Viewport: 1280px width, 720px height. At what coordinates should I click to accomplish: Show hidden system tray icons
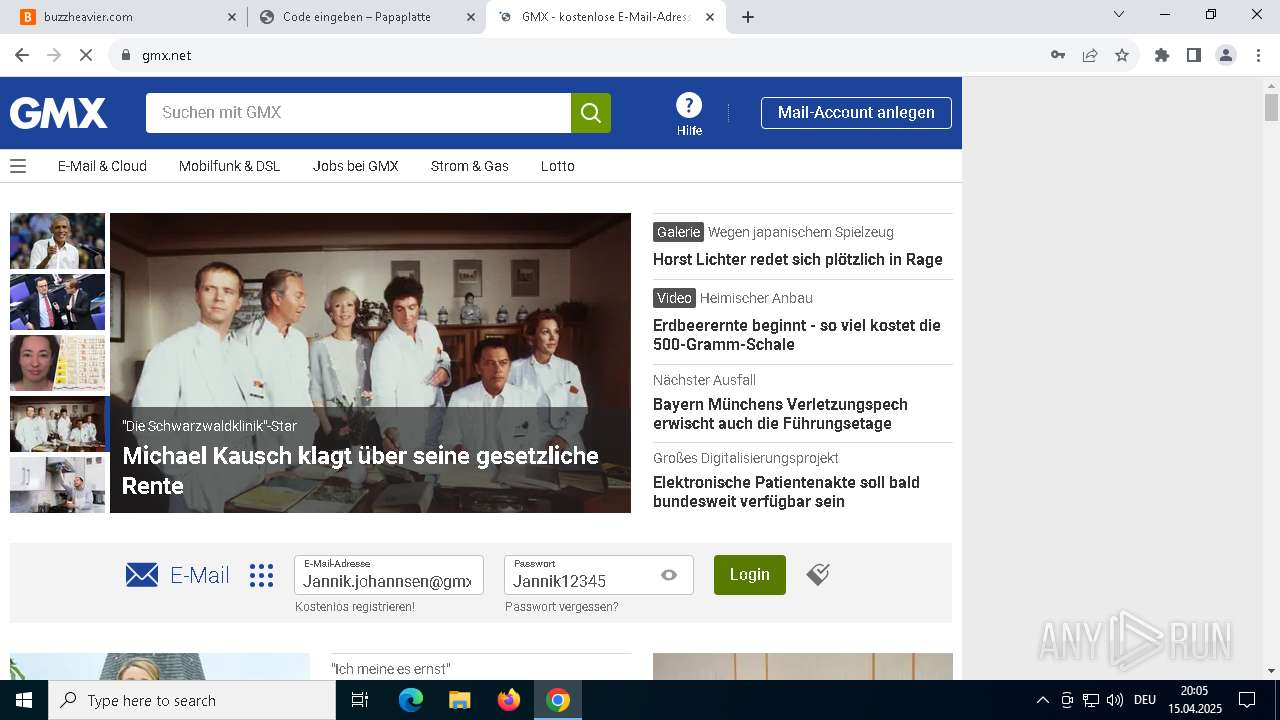tap(1042, 700)
